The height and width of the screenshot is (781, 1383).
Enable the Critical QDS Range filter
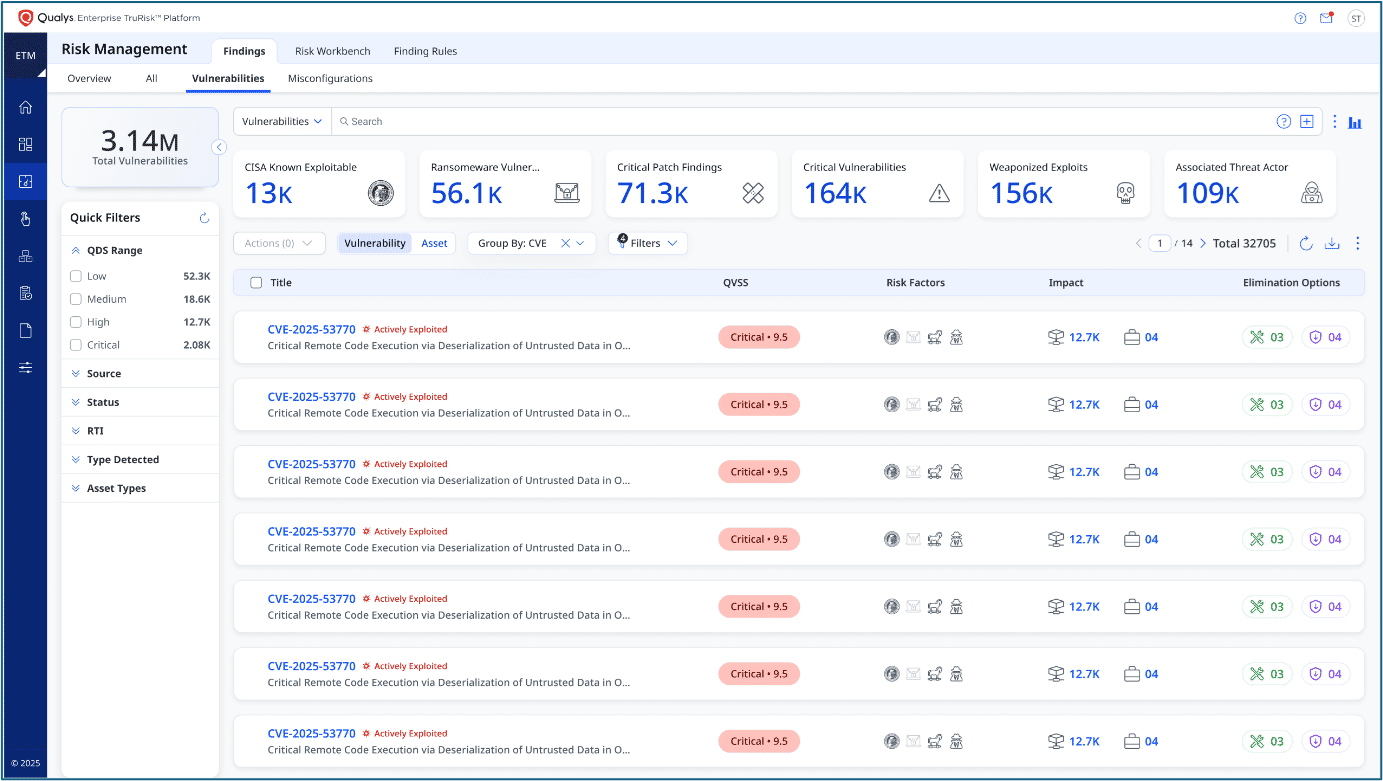[x=76, y=345]
